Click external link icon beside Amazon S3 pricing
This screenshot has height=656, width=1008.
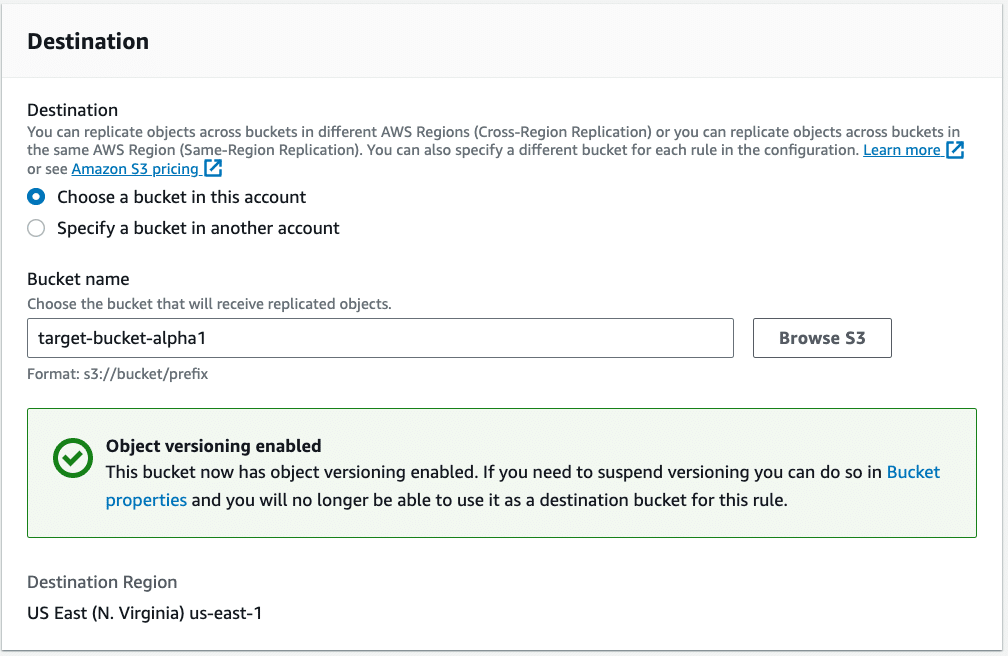(x=213, y=168)
